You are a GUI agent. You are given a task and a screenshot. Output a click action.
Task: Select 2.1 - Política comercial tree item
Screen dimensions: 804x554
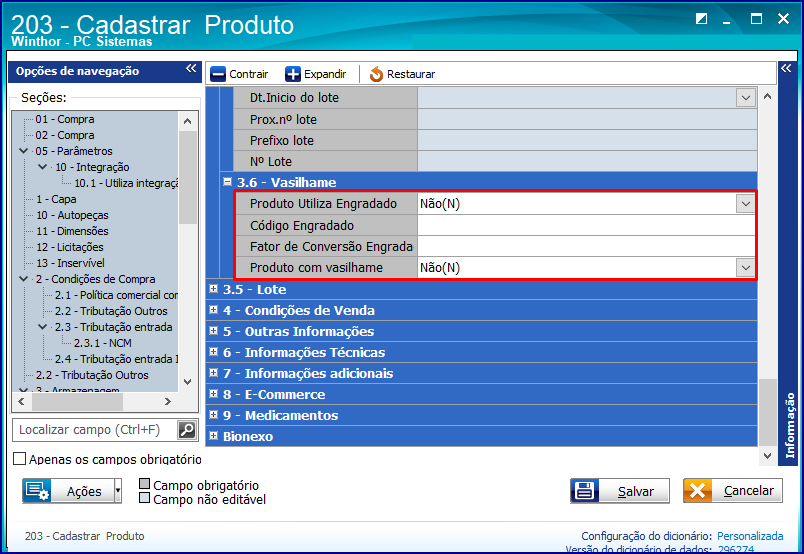[x=116, y=295]
